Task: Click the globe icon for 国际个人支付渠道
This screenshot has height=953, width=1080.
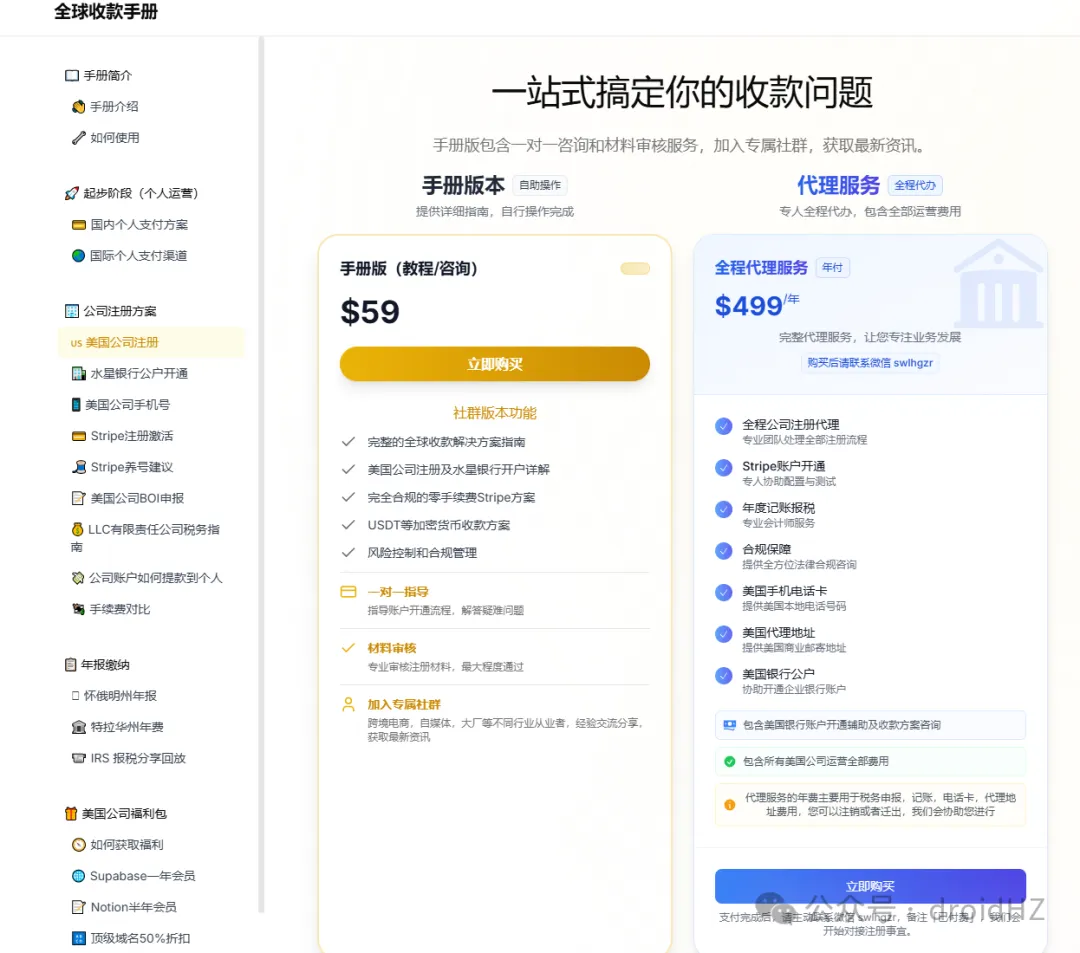Action: (x=78, y=256)
